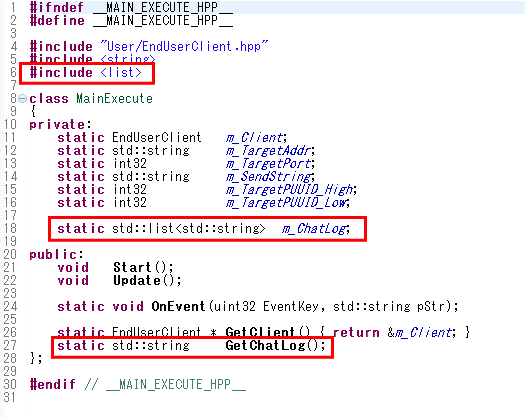The image size is (525, 418).
Task: Click the m_TargetAddr field name
Action: click(270, 151)
